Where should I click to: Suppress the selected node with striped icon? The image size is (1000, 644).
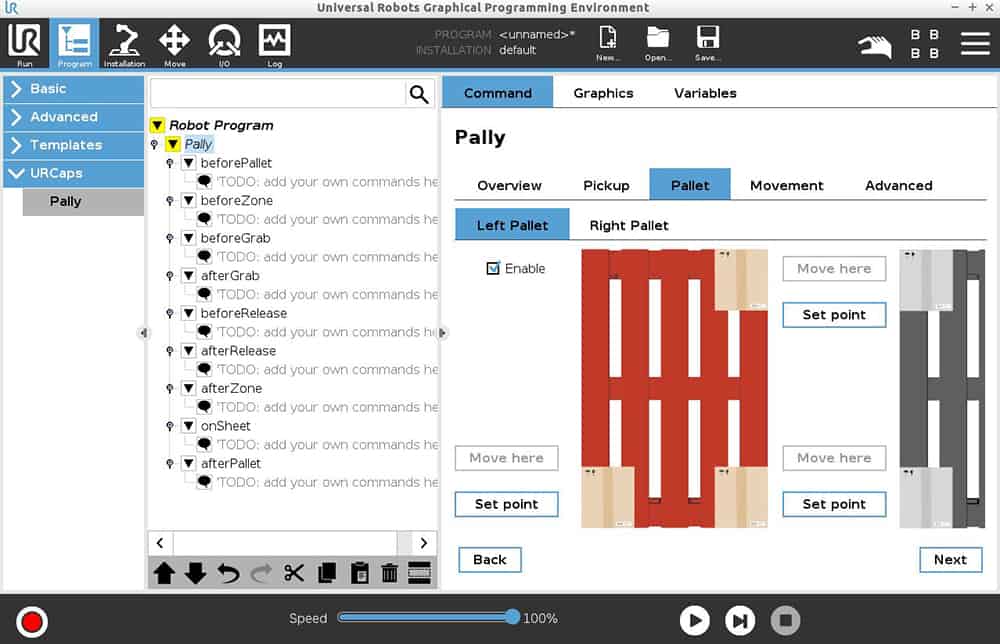tap(419, 573)
